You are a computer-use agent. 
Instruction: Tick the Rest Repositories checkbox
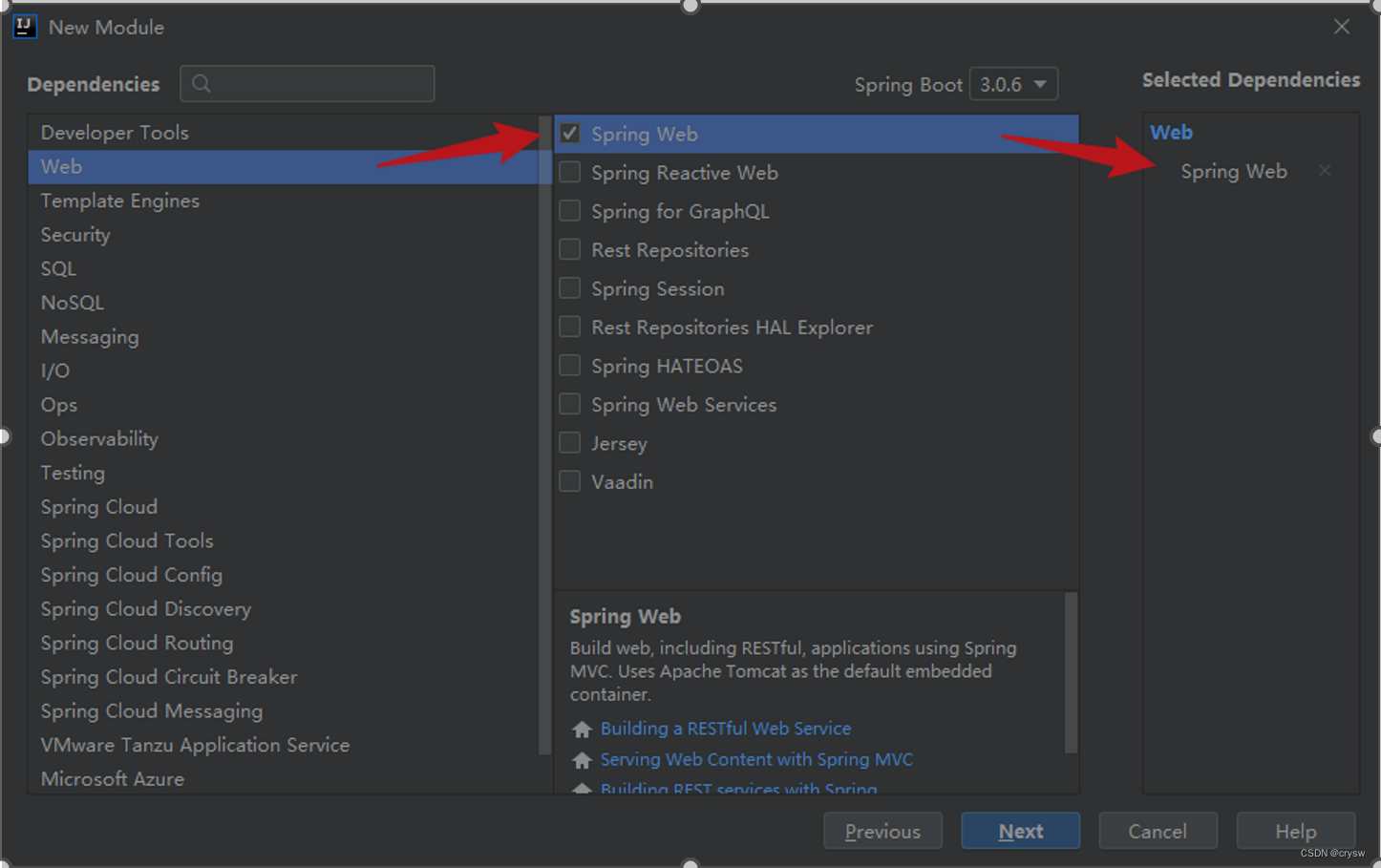tap(570, 249)
